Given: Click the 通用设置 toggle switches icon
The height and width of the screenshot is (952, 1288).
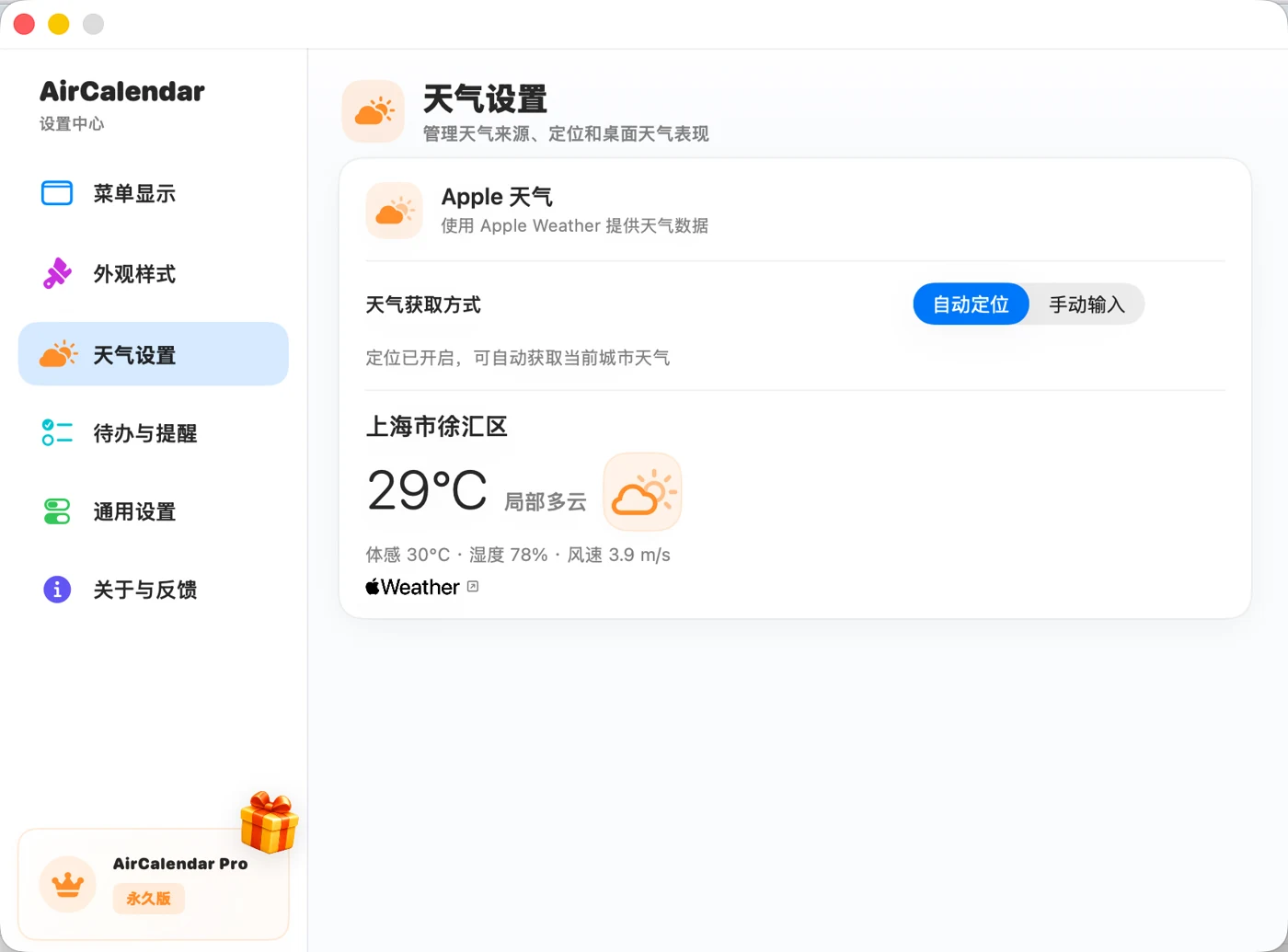Looking at the screenshot, I should pos(57,511).
